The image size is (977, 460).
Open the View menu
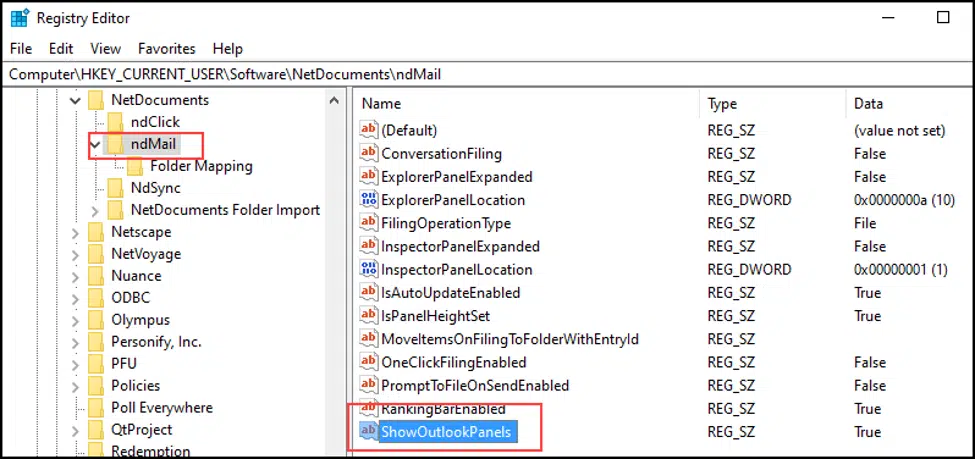pyautogui.click(x=105, y=49)
